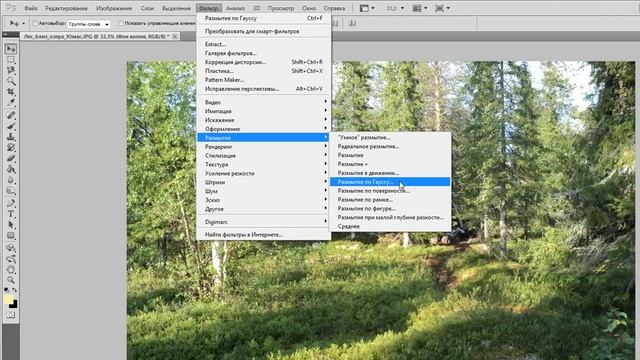Select the Rectangle shape tool
This screenshot has width=640, height=360.
(11, 236)
